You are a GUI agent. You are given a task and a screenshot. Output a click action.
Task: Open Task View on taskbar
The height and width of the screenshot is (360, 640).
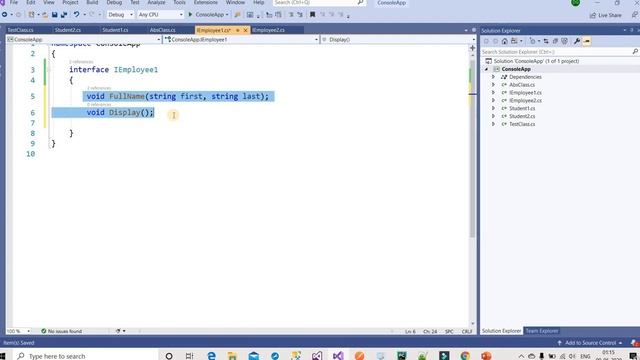[189, 356]
